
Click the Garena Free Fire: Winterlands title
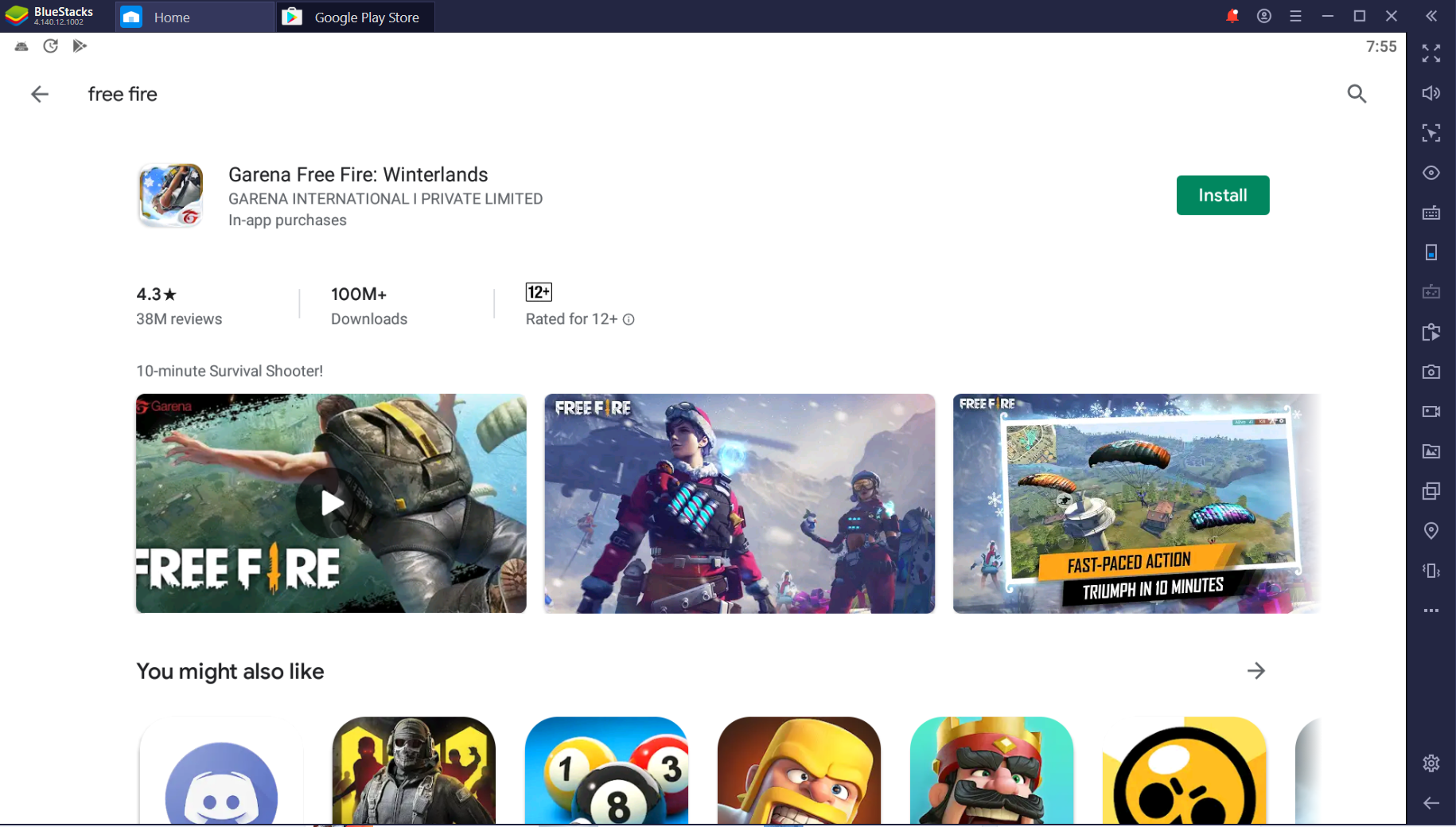click(x=358, y=174)
